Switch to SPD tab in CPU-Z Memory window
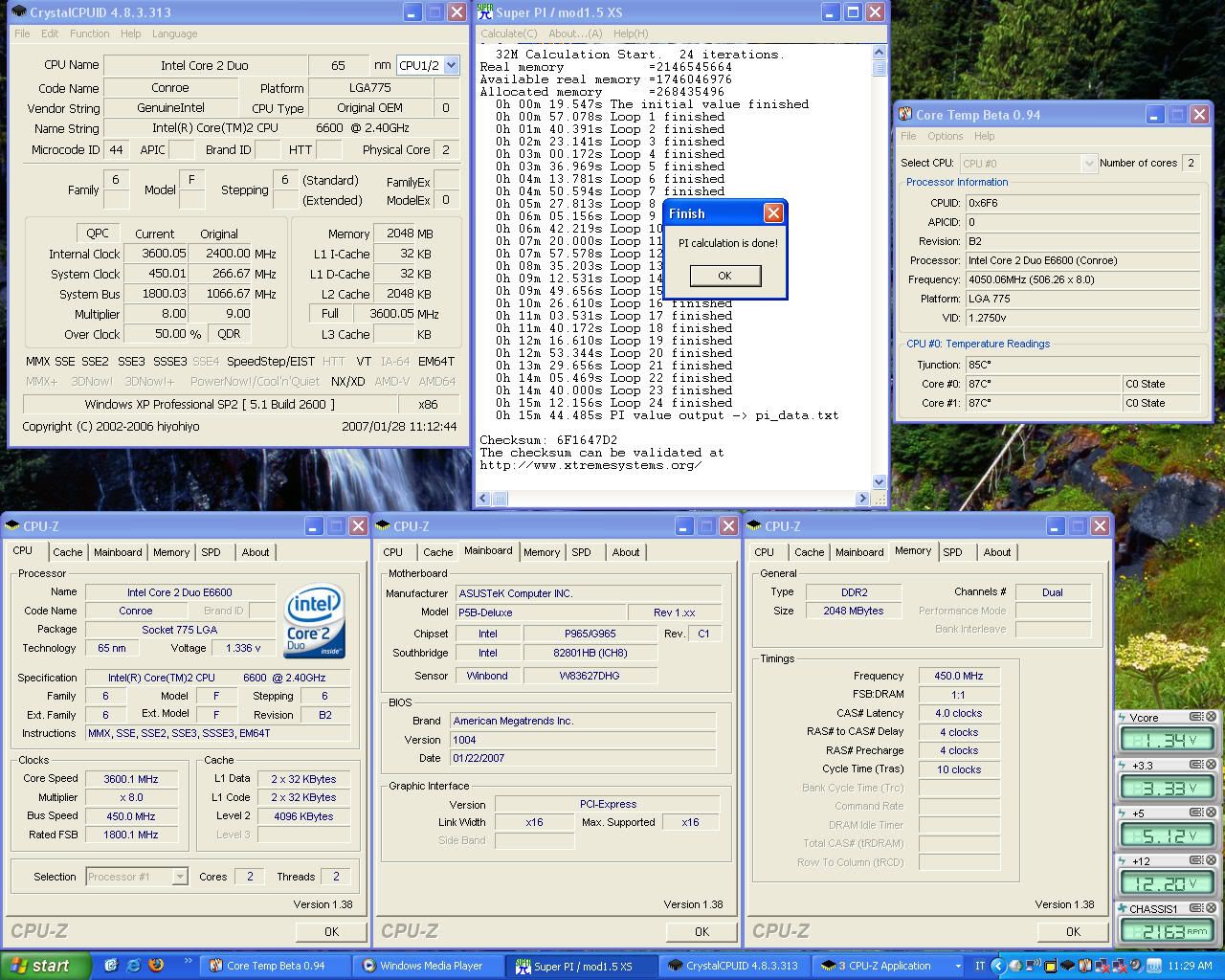The width and height of the screenshot is (1225, 980). click(x=952, y=552)
